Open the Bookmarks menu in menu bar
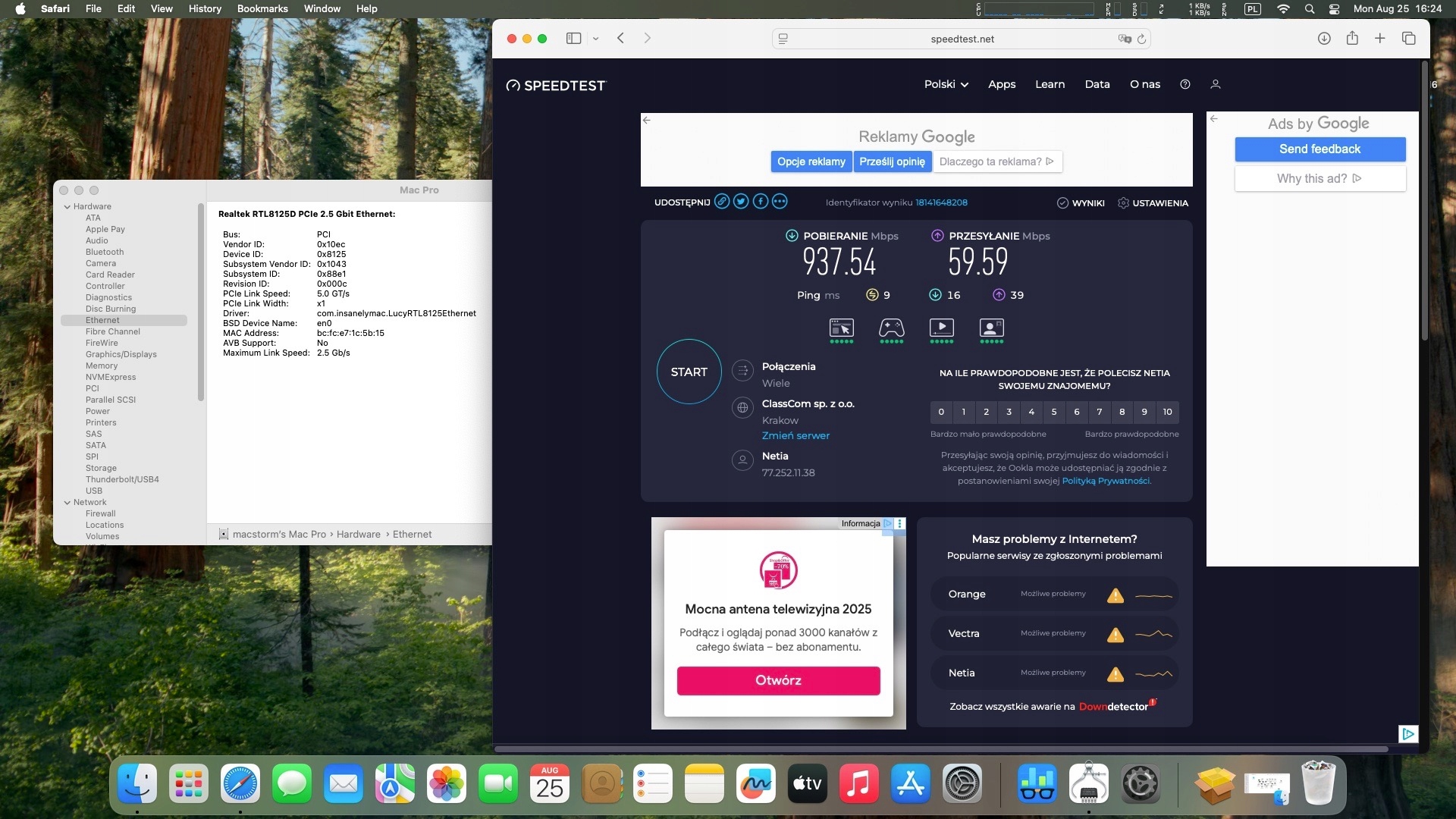Viewport: 1456px width, 819px height. [262, 8]
